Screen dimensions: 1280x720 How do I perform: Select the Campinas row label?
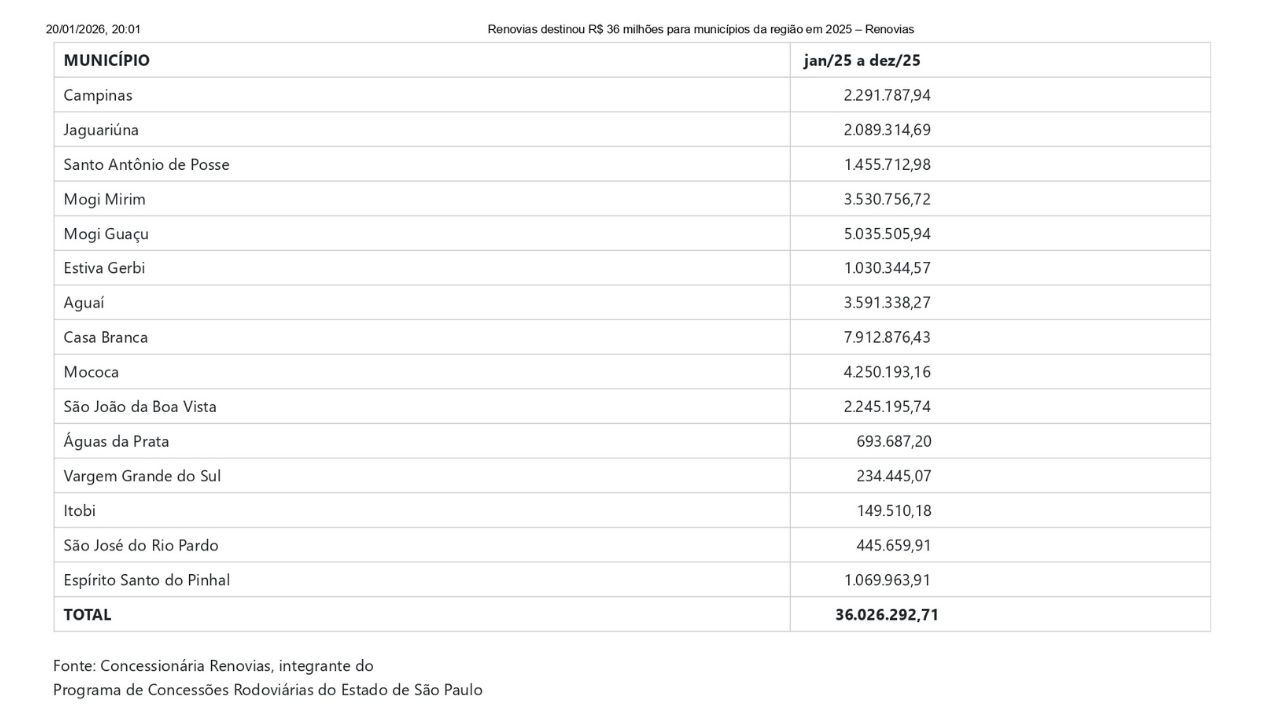tap(98, 95)
